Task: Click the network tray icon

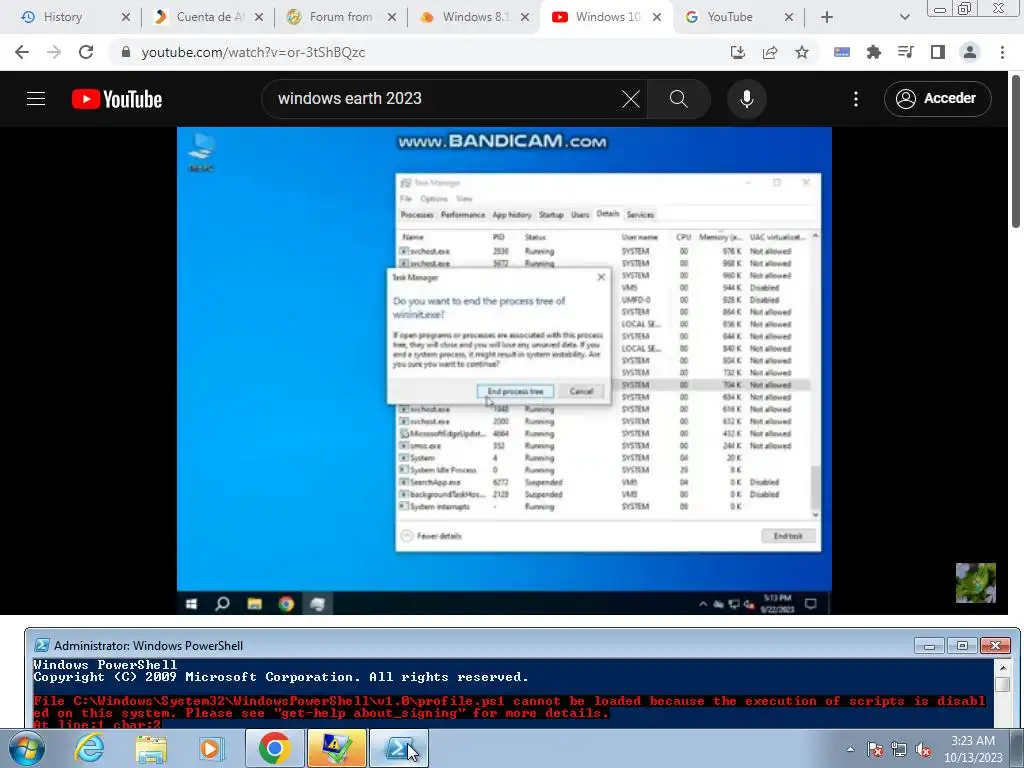Action: [899, 749]
